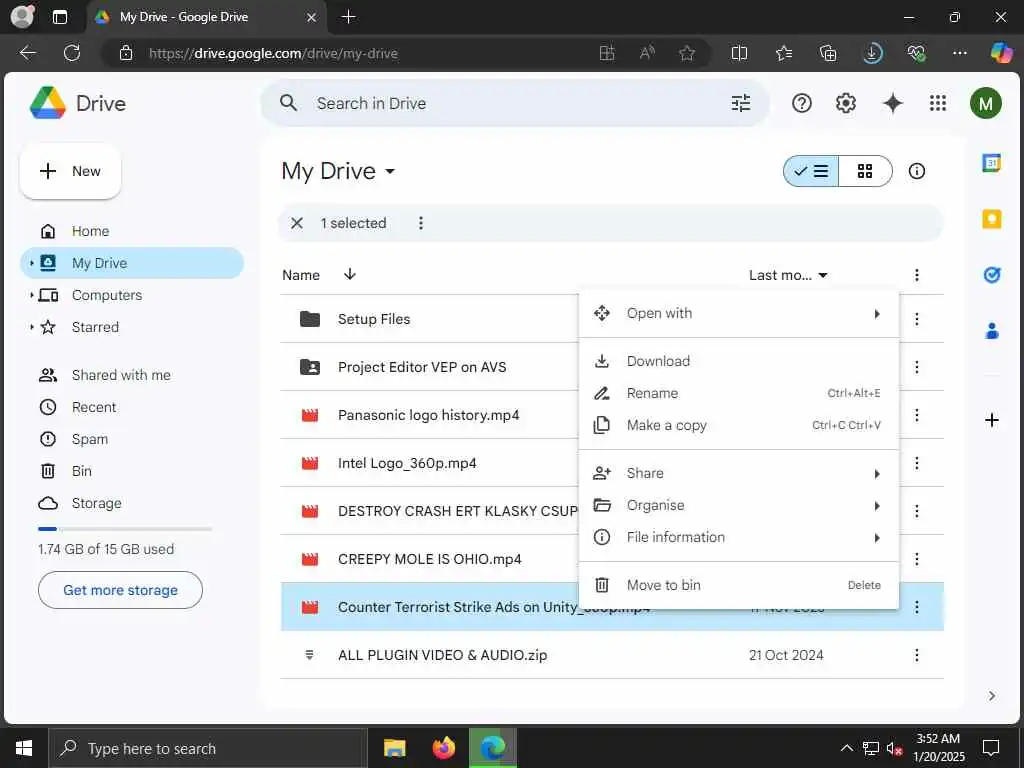This screenshot has height=768, width=1024.
Task: Click the browser favorites star icon
Action: pos(686,53)
